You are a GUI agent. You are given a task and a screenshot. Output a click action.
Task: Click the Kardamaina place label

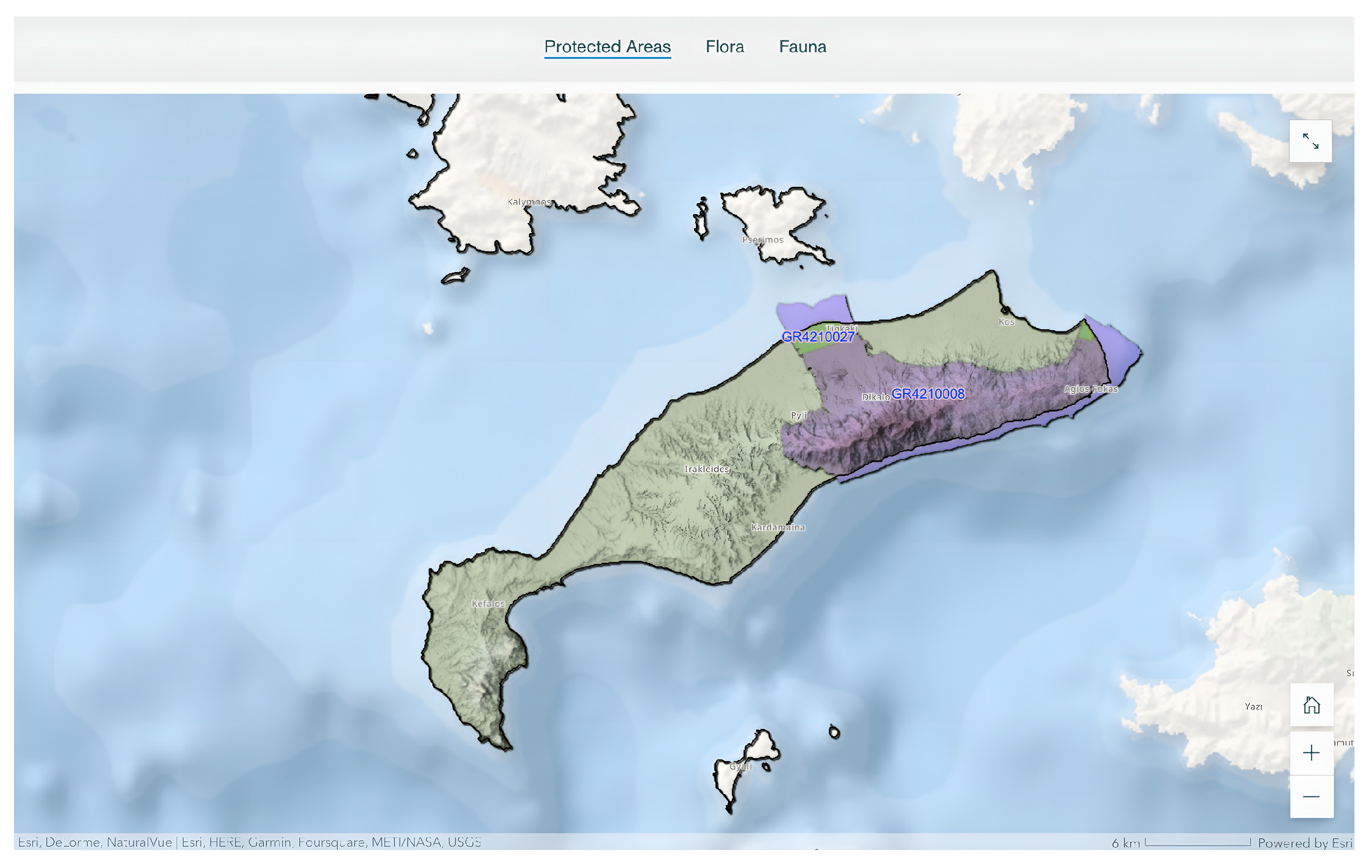[x=778, y=527]
